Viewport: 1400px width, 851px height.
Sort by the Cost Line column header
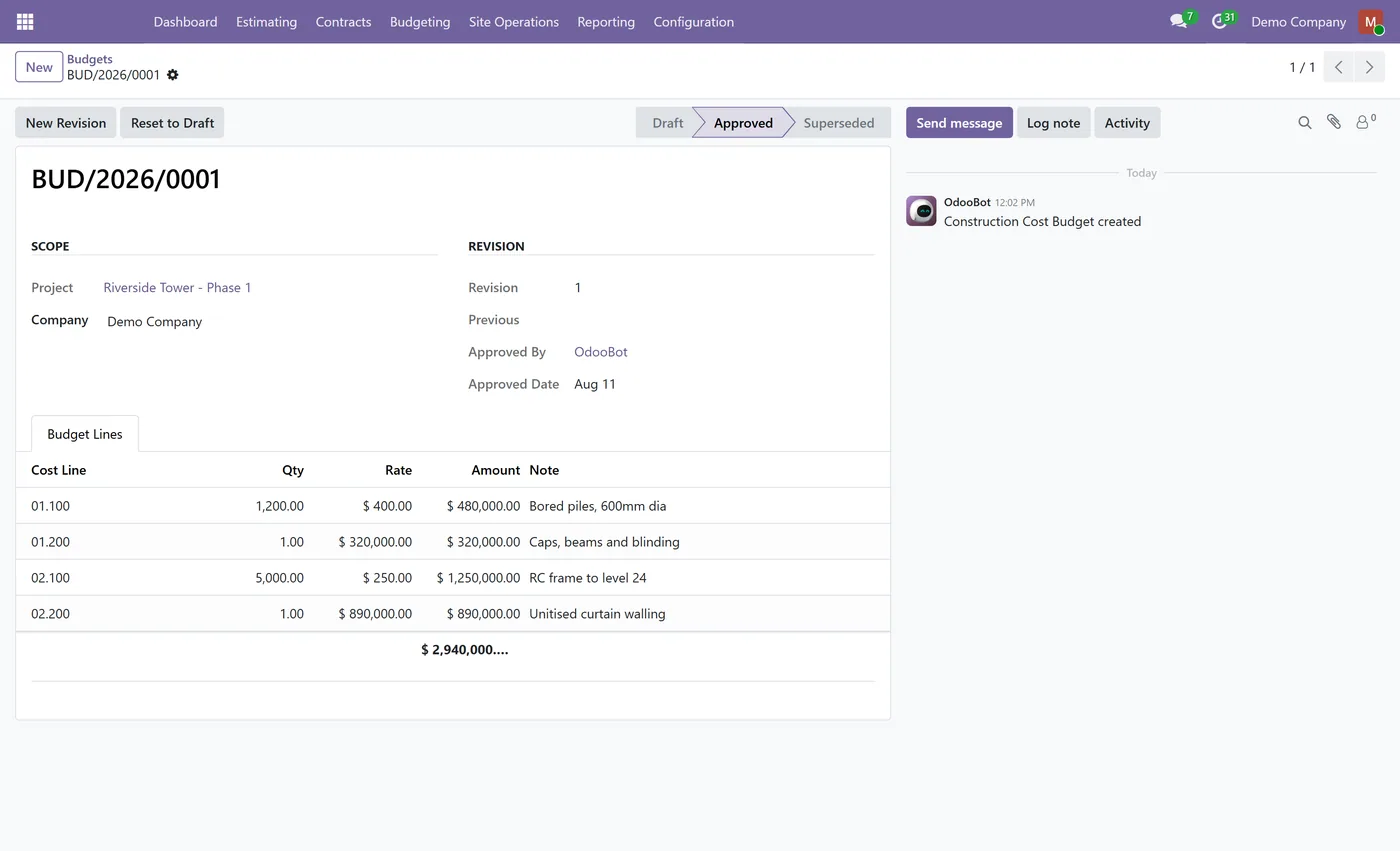(x=59, y=470)
